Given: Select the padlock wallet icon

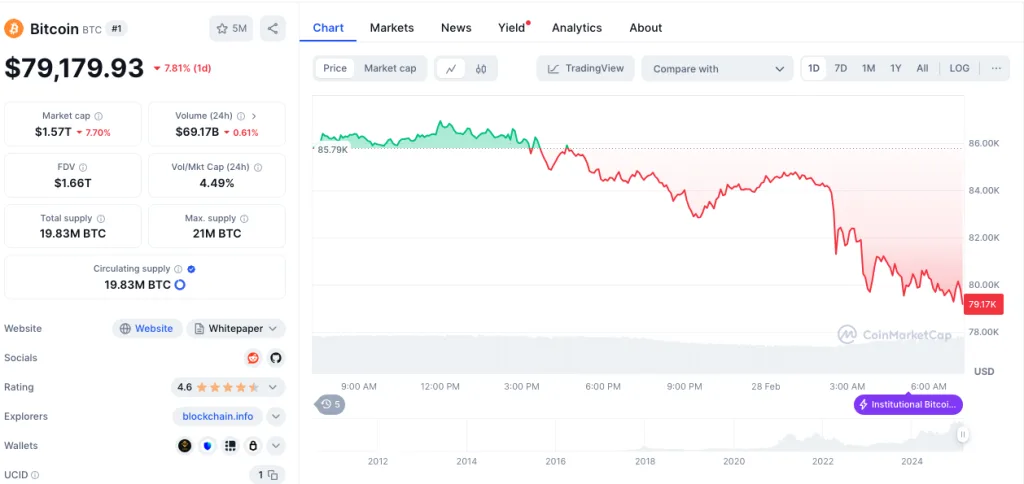Looking at the screenshot, I should [253, 446].
